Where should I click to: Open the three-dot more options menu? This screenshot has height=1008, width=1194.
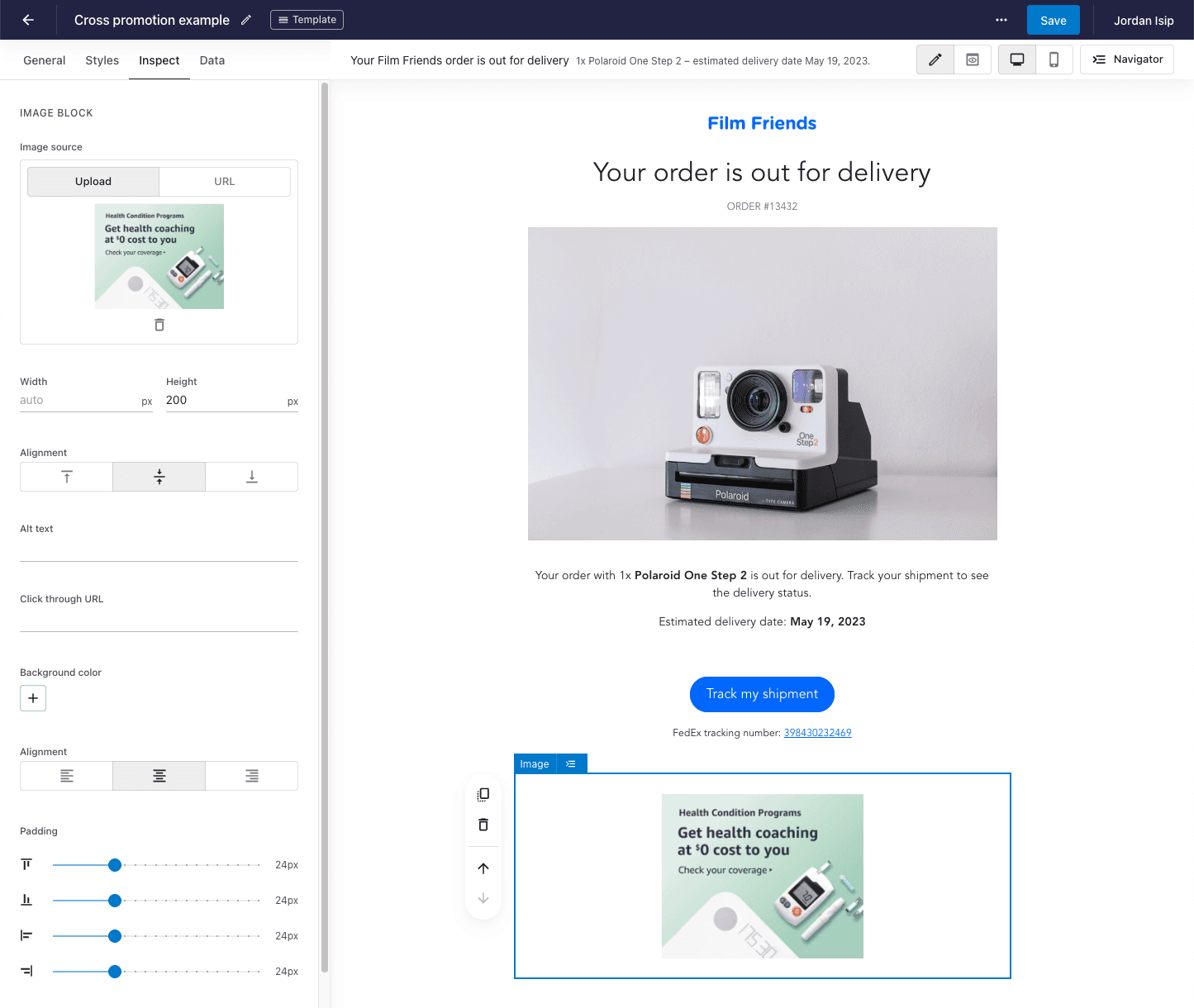click(1001, 20)
